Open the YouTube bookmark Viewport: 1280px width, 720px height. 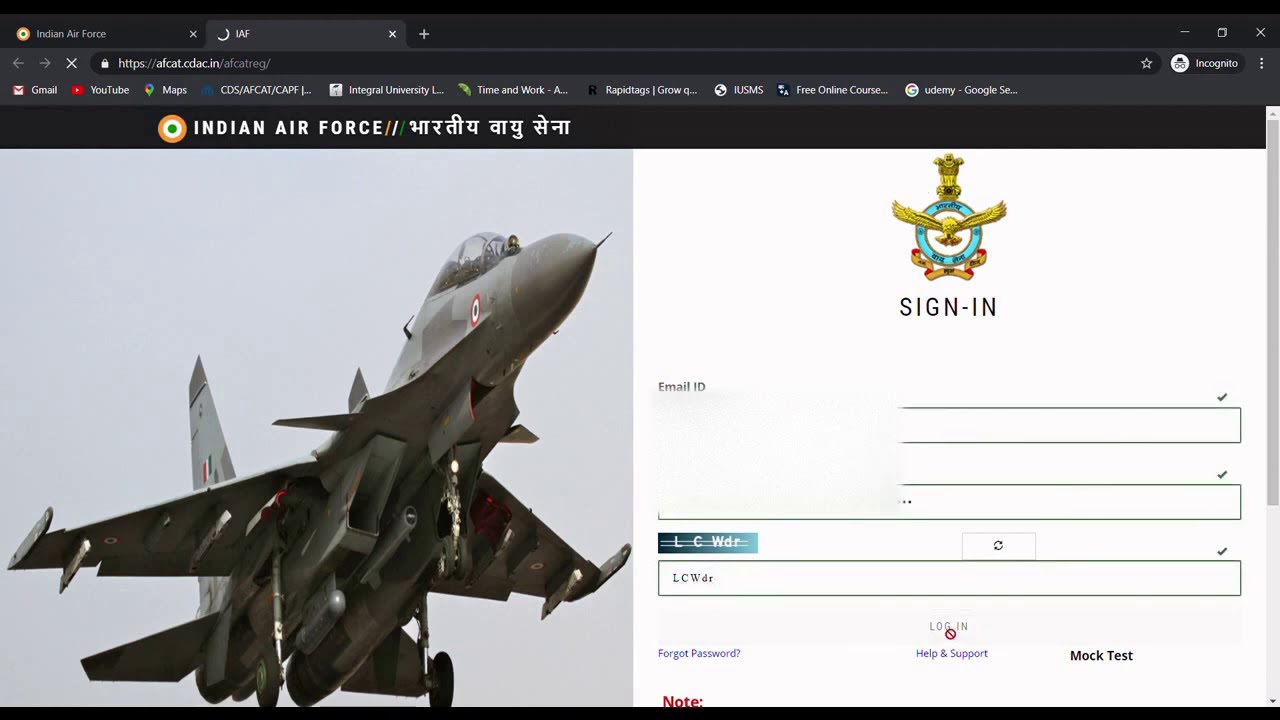pos(100,90)
